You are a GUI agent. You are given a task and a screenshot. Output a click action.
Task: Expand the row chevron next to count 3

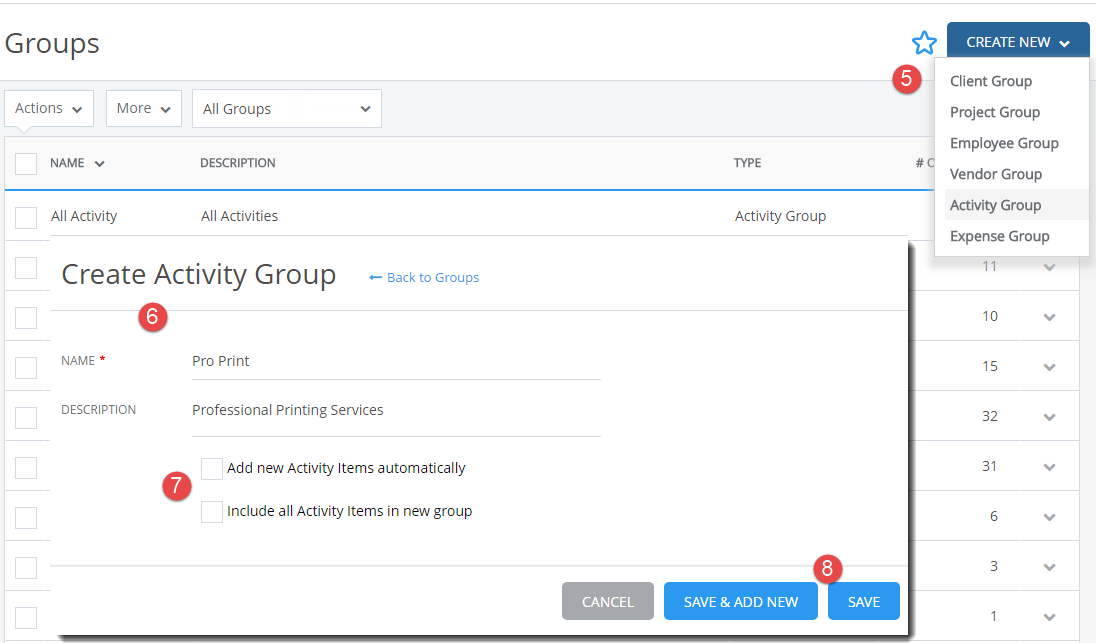click(x=1049, y=567)
